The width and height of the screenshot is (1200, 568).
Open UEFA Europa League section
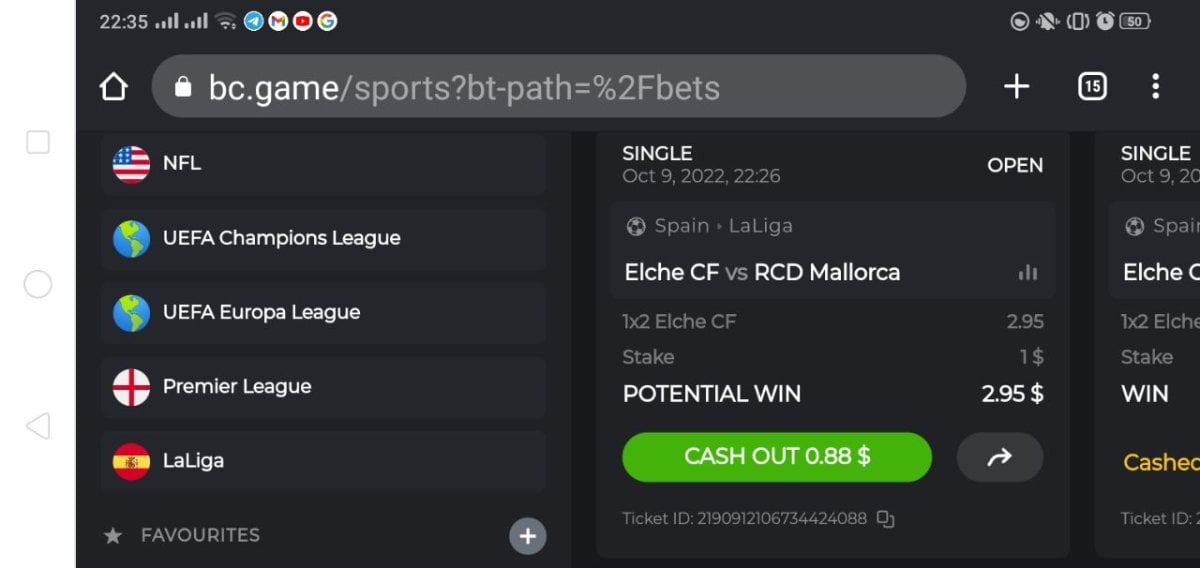tap(322, 312)
